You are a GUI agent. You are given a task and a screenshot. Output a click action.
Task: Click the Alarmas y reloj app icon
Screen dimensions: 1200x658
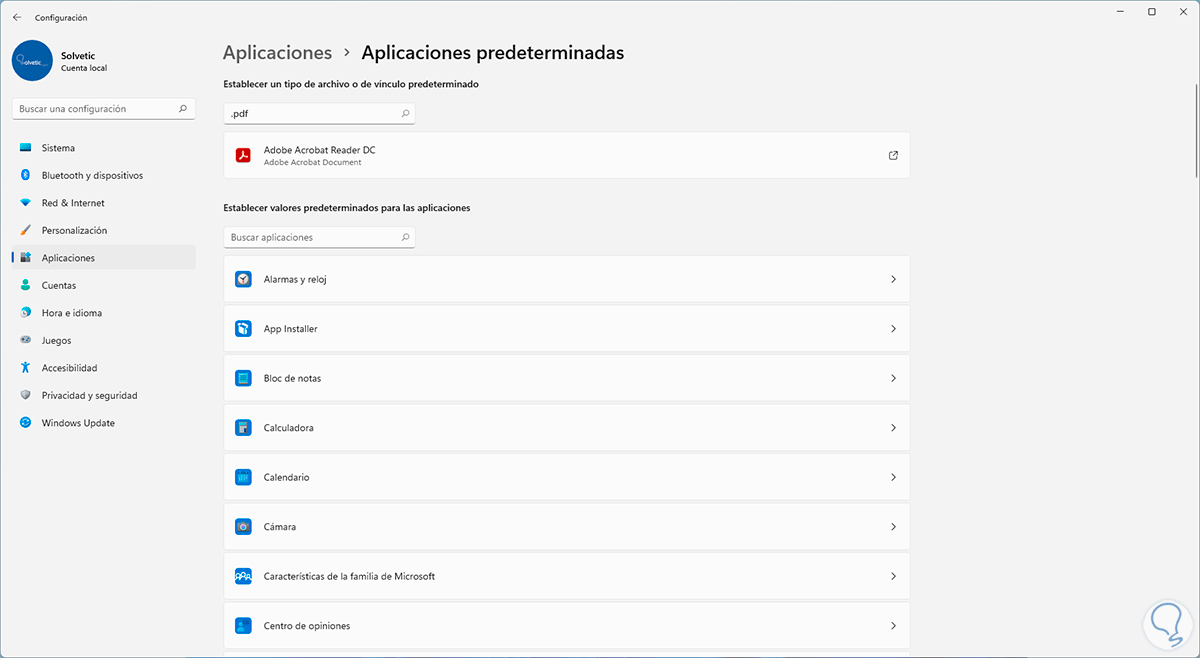tap(243, 279)
